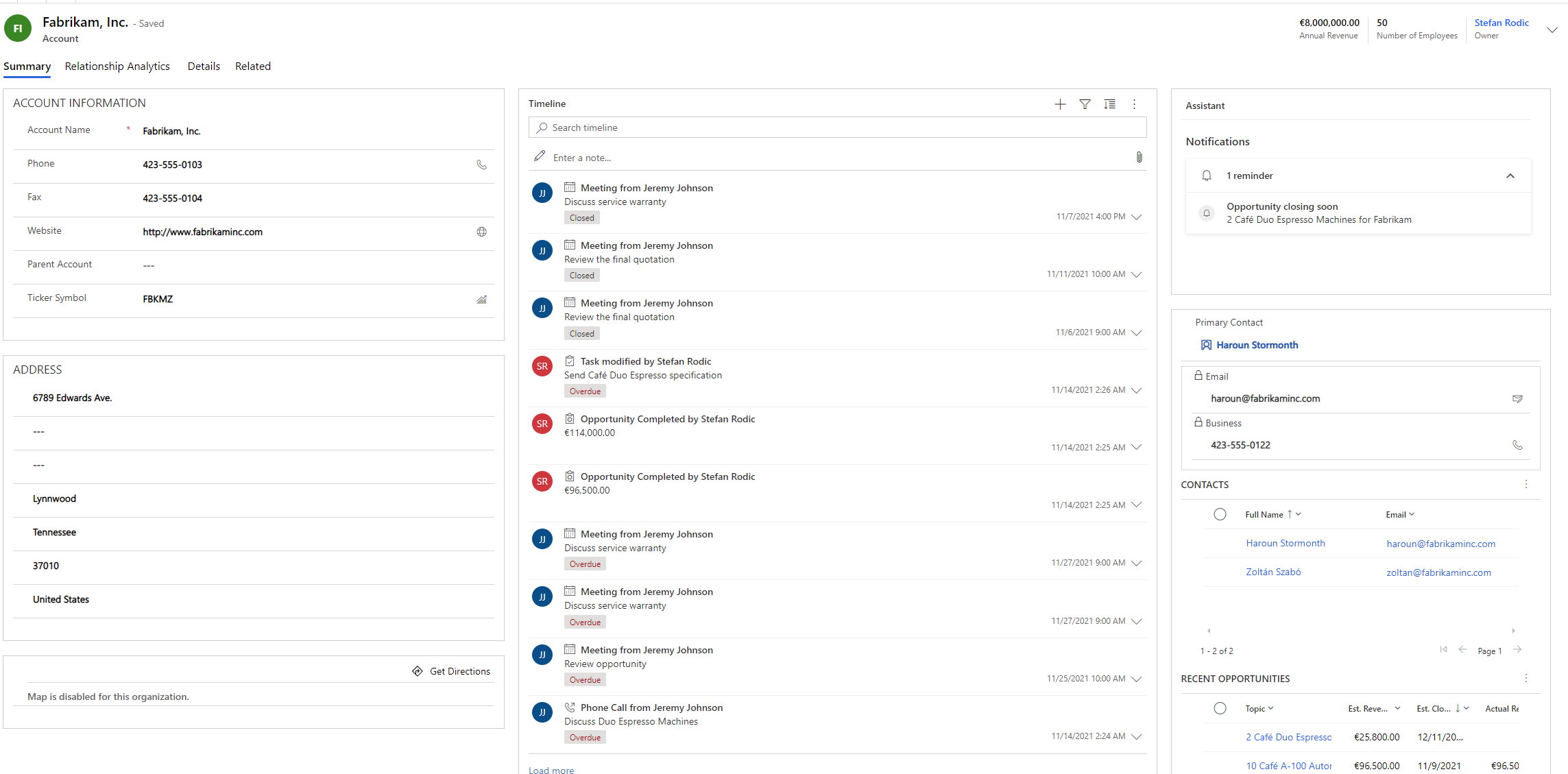Expand phone call entry dated 11/14/2021 2:24 AM
1568x774 pixels.
(1136, 737)
